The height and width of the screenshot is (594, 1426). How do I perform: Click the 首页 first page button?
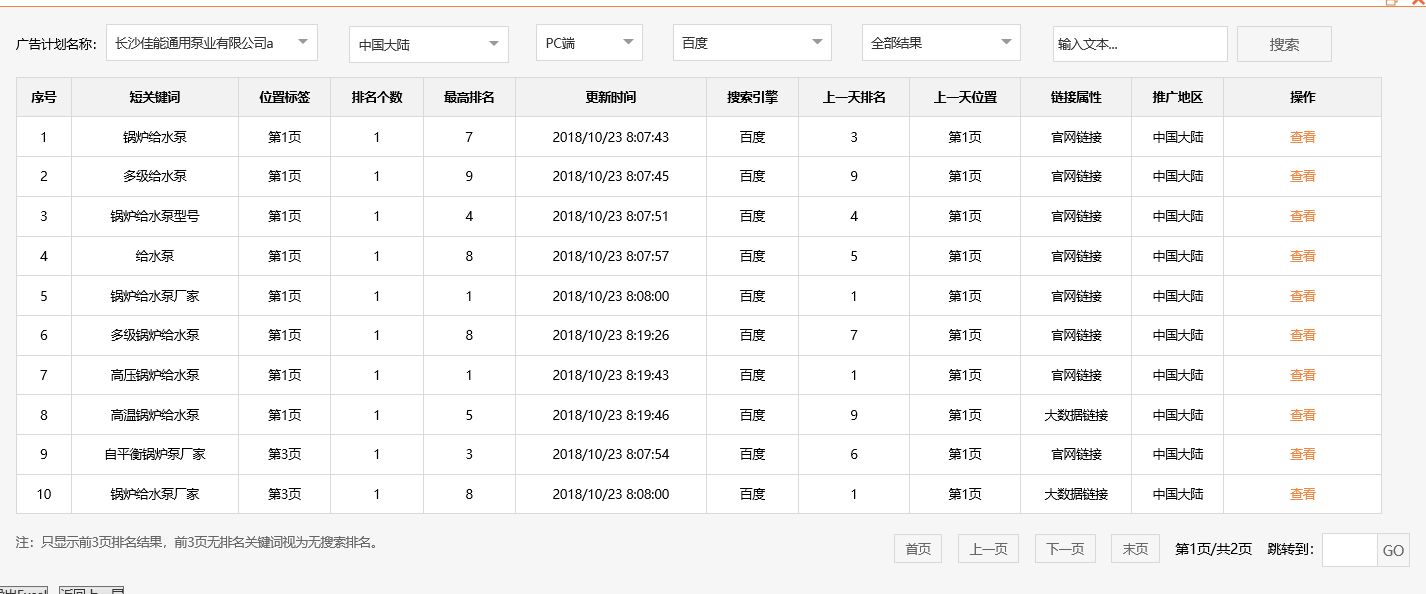tap(917, 548)
